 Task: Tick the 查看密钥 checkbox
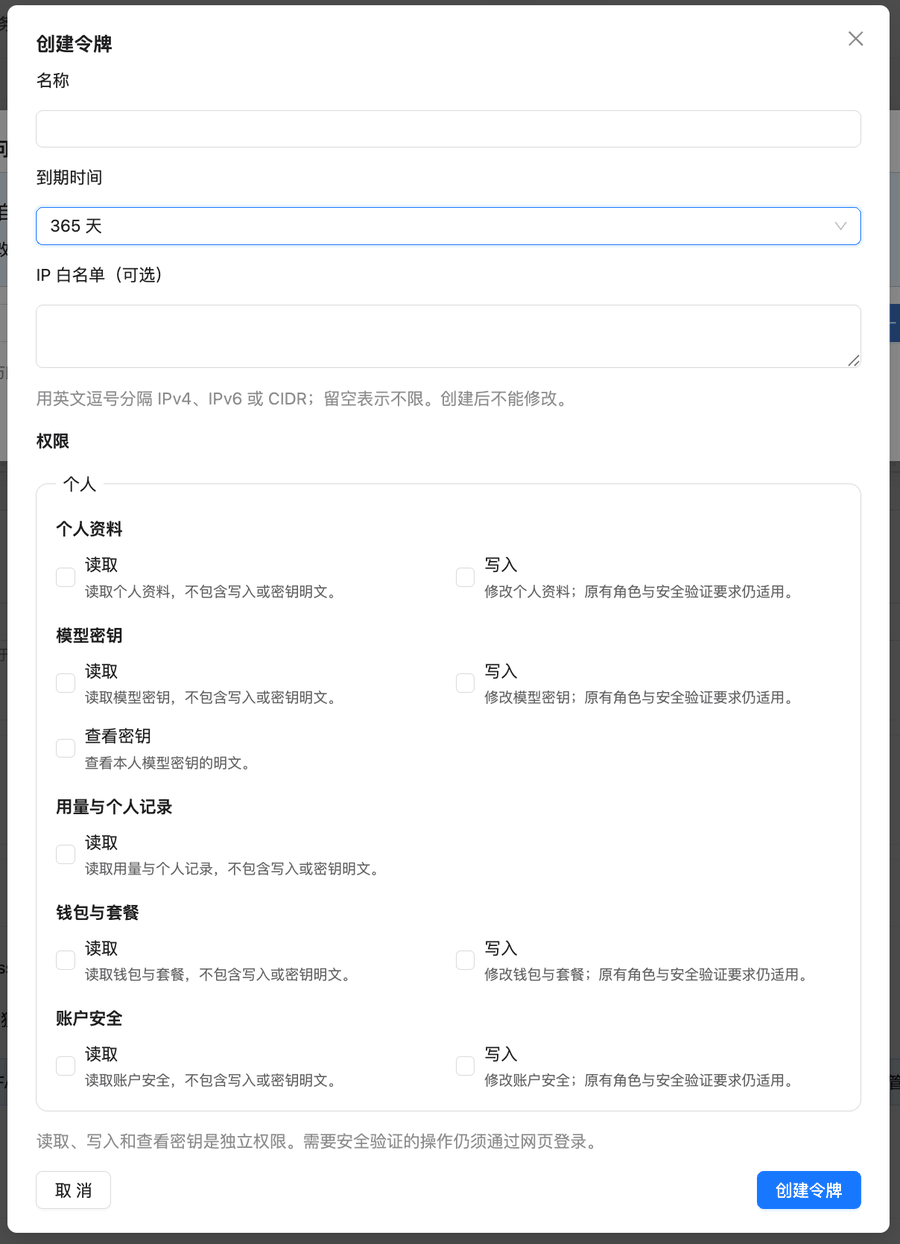click(x=65, y=748)
